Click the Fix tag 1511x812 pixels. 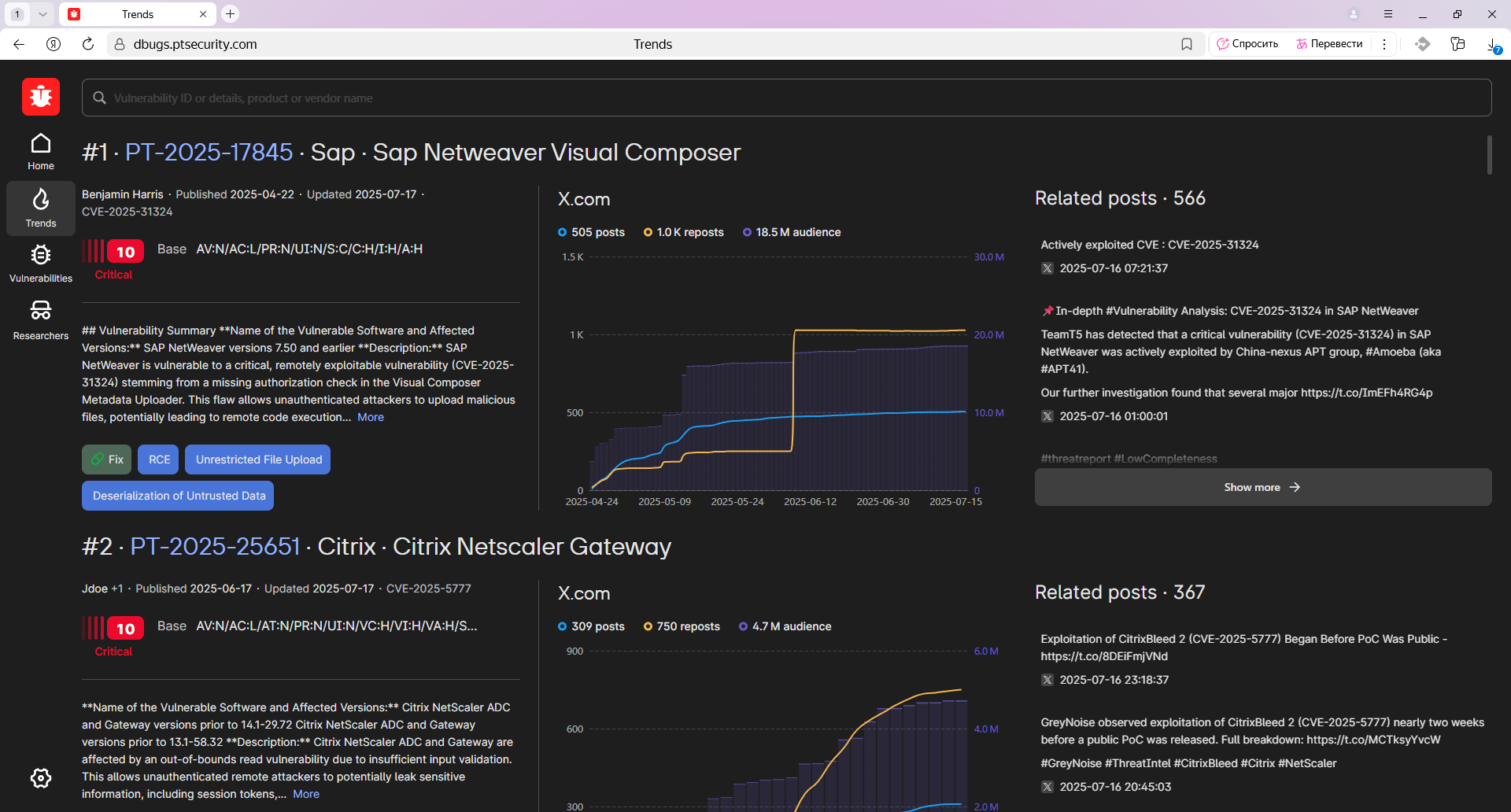[107, 460]
